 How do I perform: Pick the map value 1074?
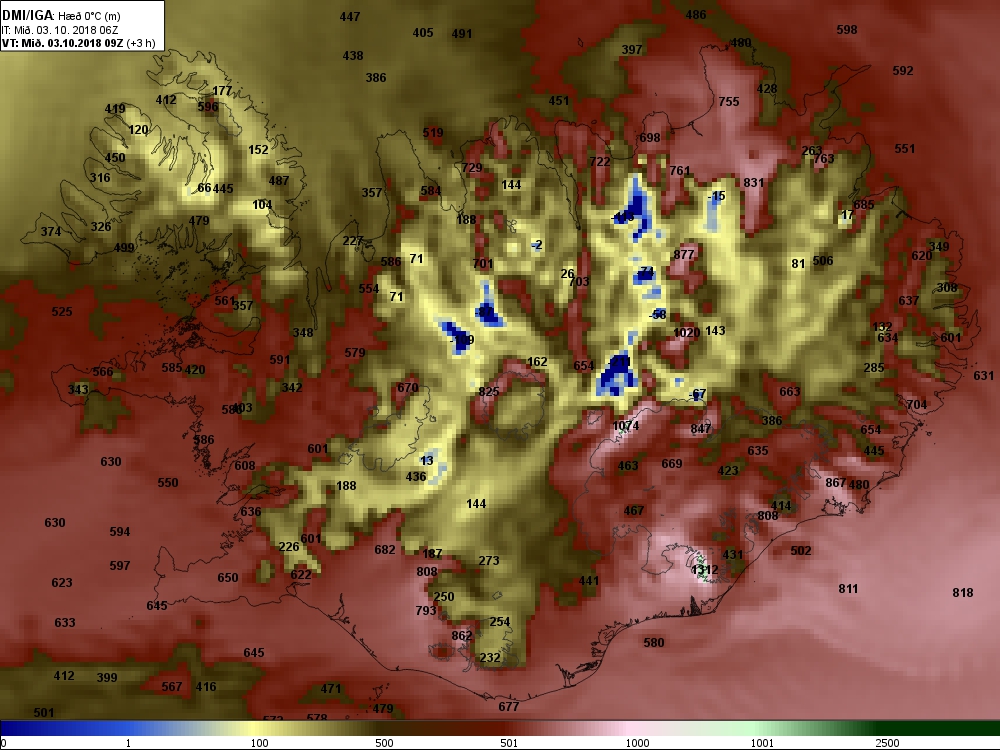[x=626, y=425]
